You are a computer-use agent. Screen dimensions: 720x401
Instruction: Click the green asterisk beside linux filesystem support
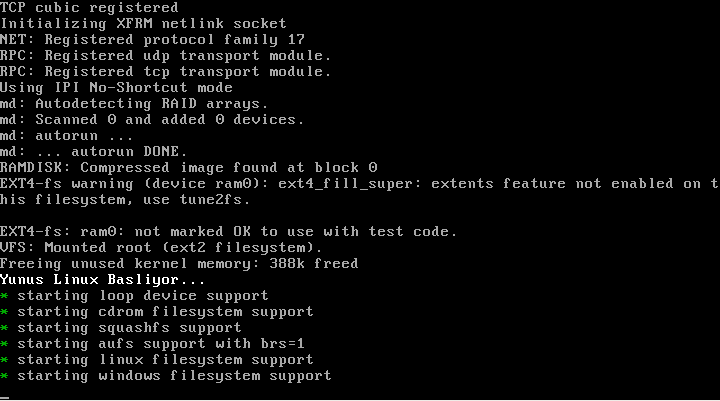pyautogui.click(x=5, y=360)
